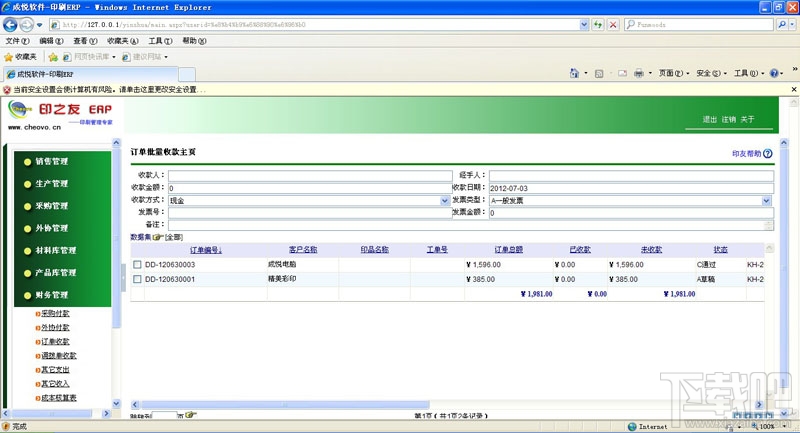The width and height of the screenshot is (800, 433).
Task: Click the hand icon next to 数据集
Action: click(x=158, y=237)
